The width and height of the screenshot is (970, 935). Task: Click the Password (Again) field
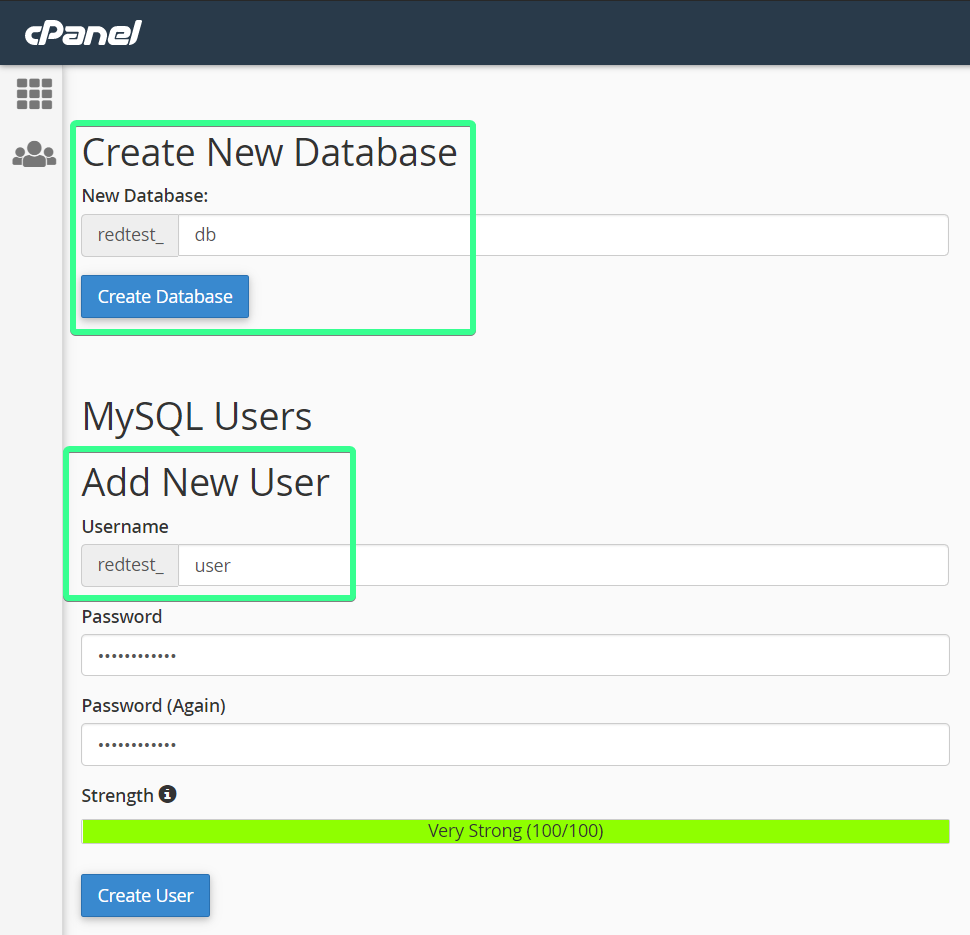pos(515,745)
